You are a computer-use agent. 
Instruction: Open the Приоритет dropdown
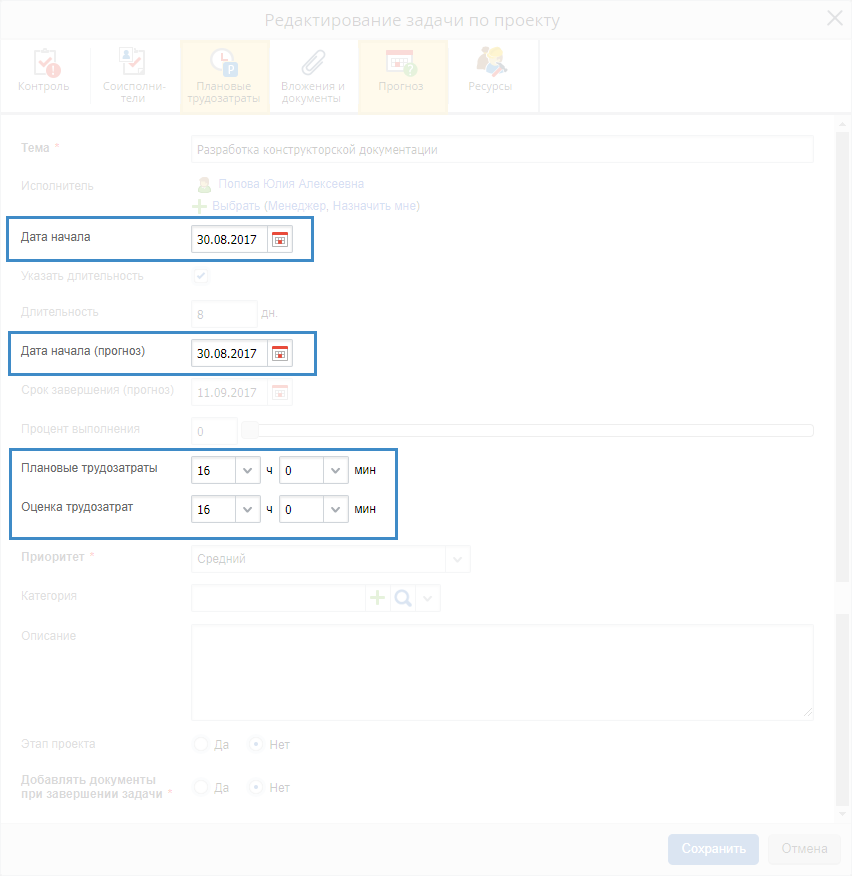(x=458, y=559)
